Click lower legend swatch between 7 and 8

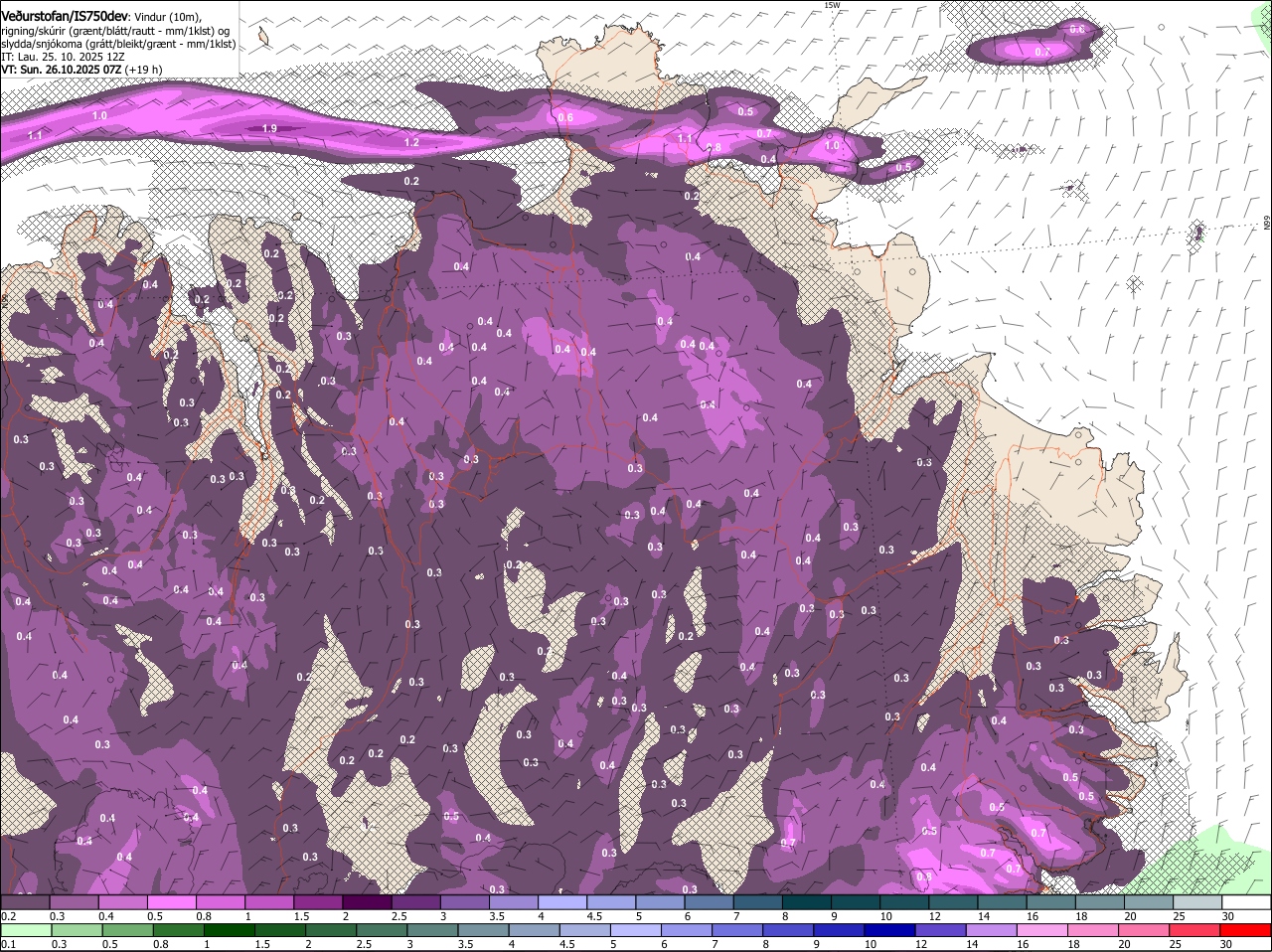738,930
